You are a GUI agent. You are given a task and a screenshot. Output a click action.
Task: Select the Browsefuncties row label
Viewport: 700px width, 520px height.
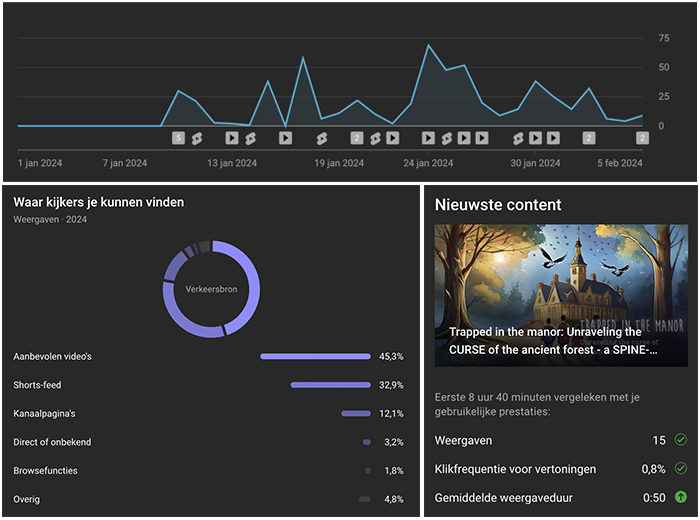[x=45, y=470]
